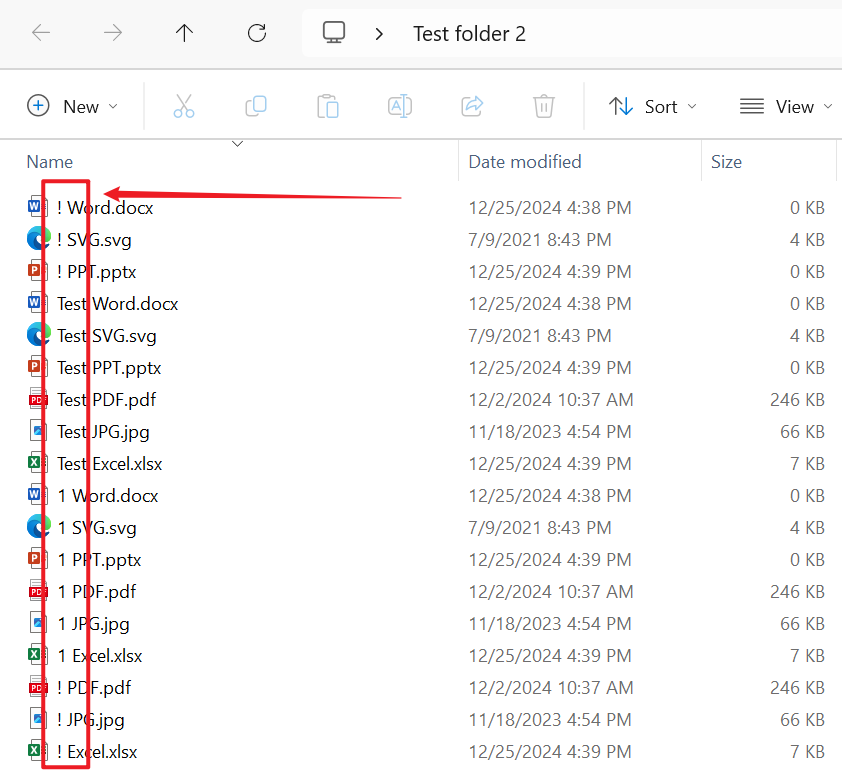Open the New item dropdown
The height and width of the screenshot is (772, 842).
pyautogui.click(x=72, y=106)
